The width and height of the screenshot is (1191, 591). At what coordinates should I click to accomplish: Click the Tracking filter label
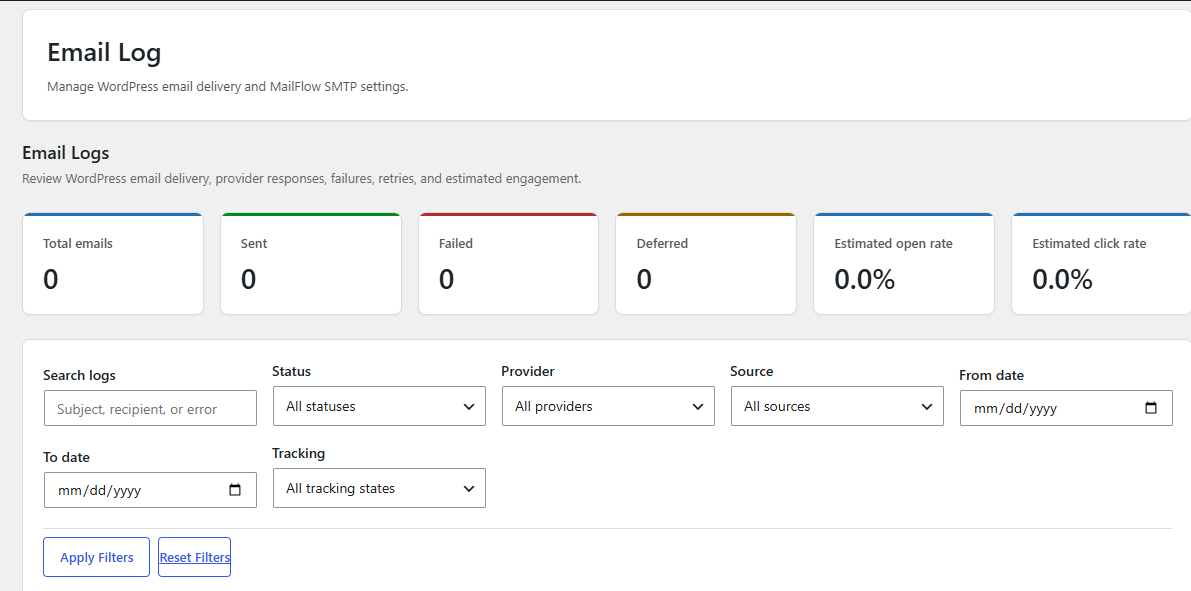tap(299, 454)
